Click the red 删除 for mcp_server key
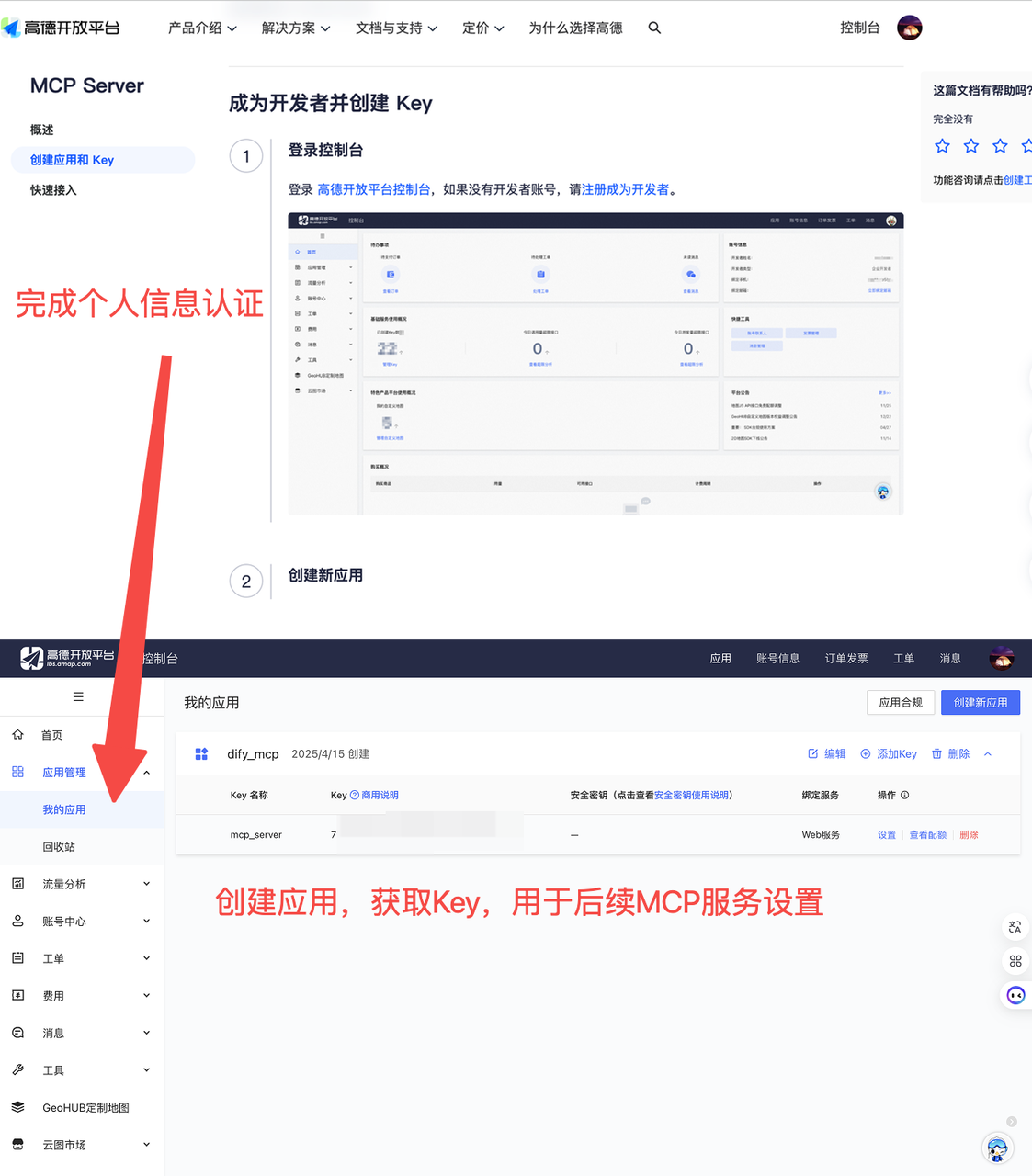 point(969,835)
